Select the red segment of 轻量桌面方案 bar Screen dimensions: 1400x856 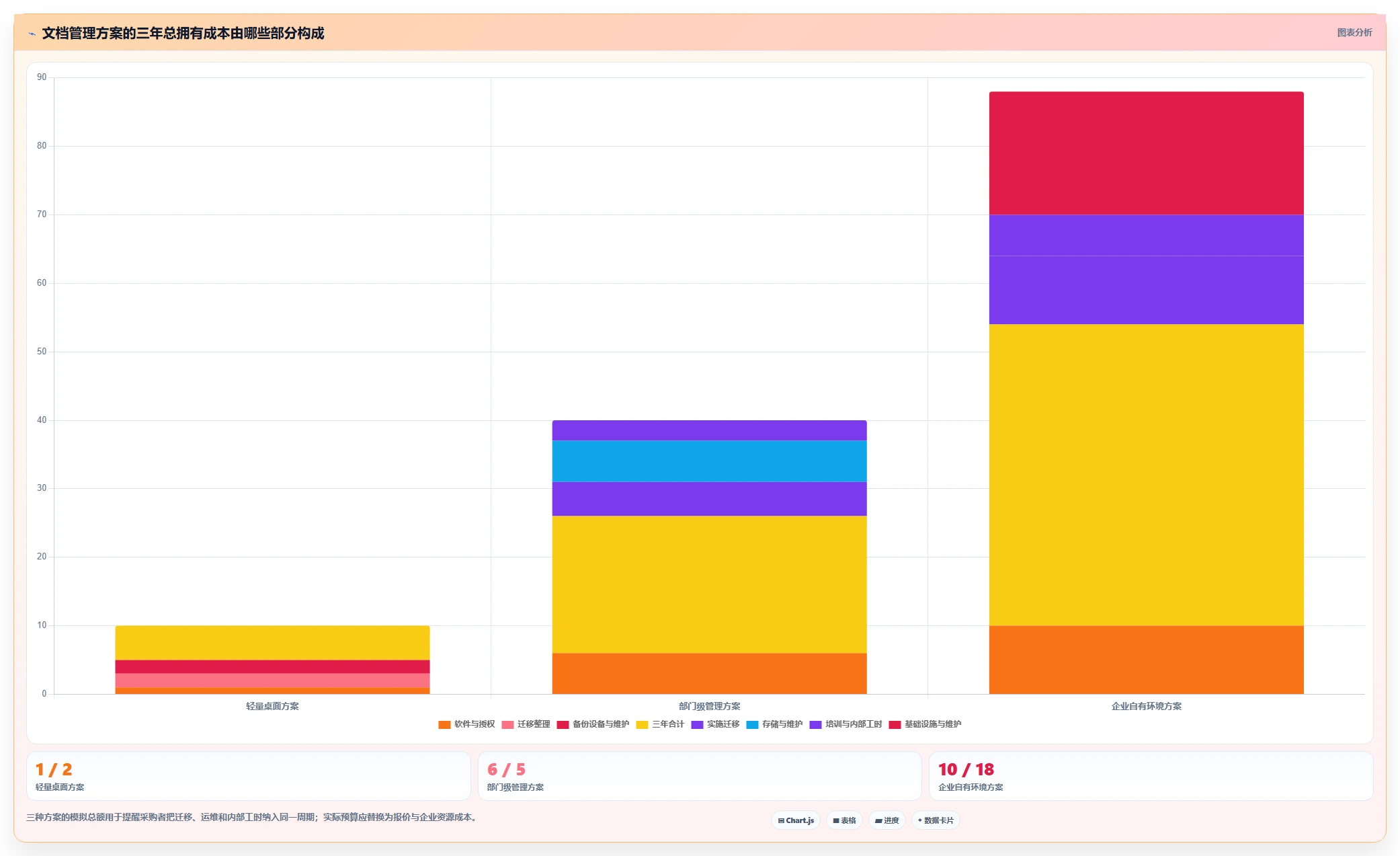pyautogui.click(x=272, y=667)
